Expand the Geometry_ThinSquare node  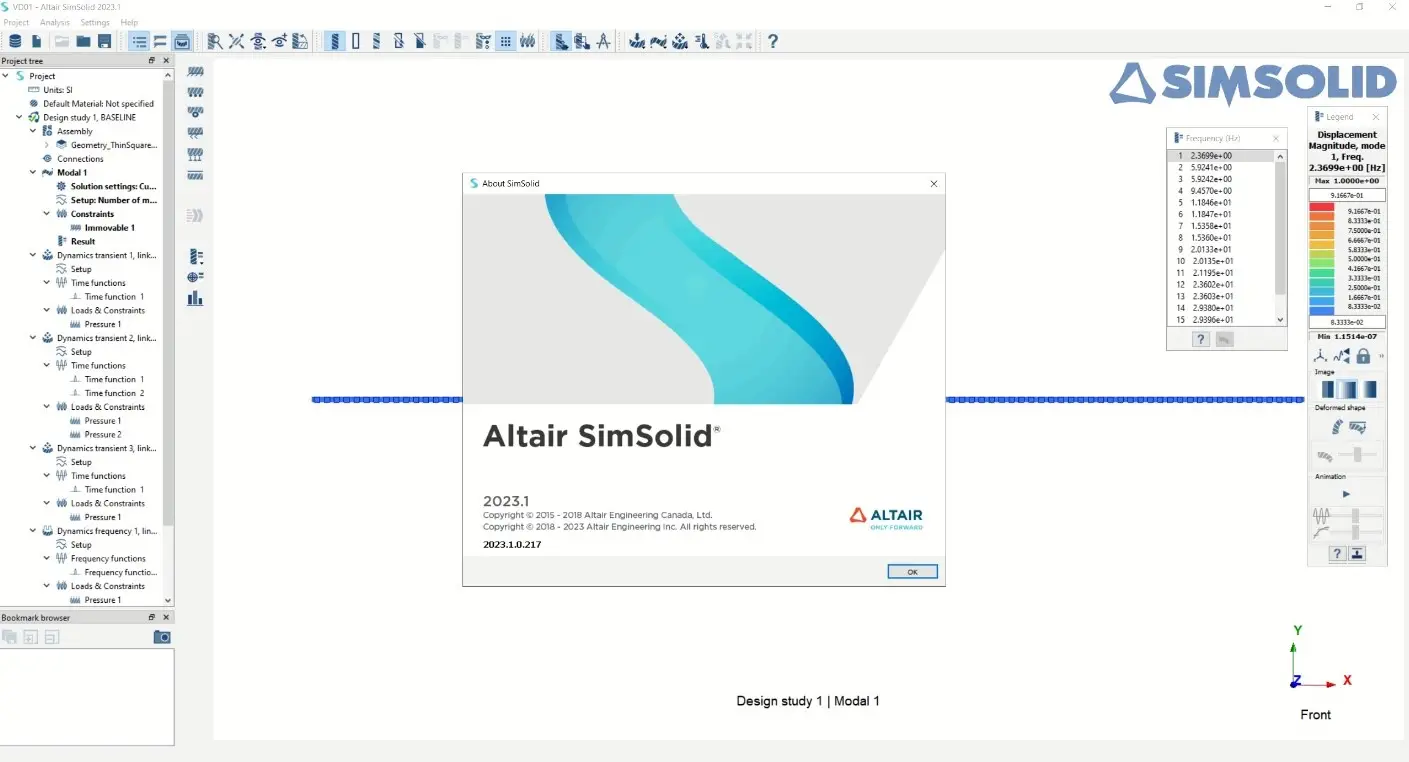(x=47, y=145)
